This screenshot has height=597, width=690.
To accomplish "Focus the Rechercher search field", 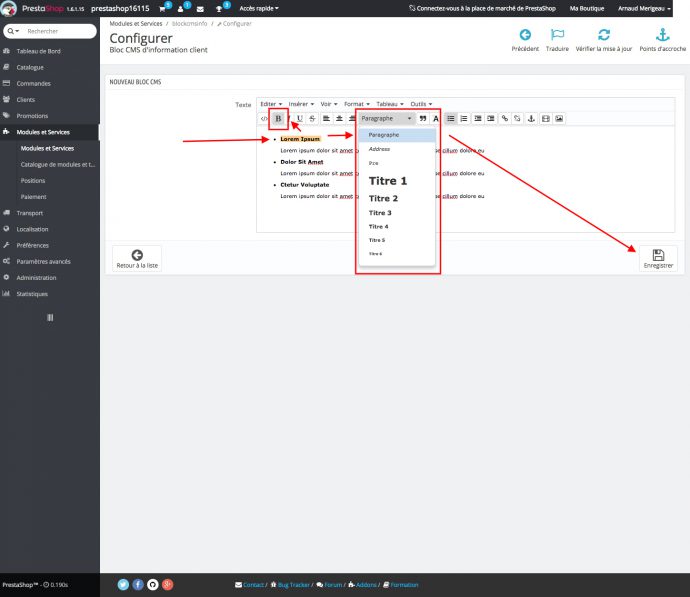I will tap(56, 31).
